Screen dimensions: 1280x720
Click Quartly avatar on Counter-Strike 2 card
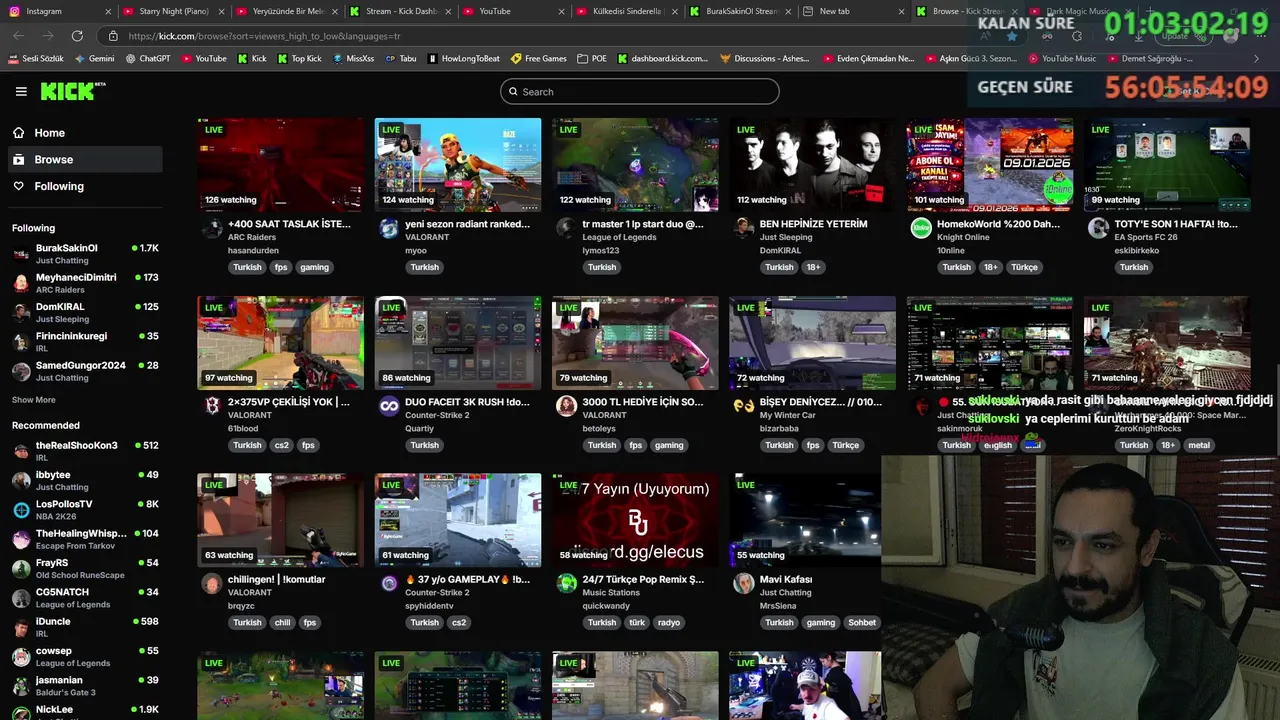click(x=389, y=405)
